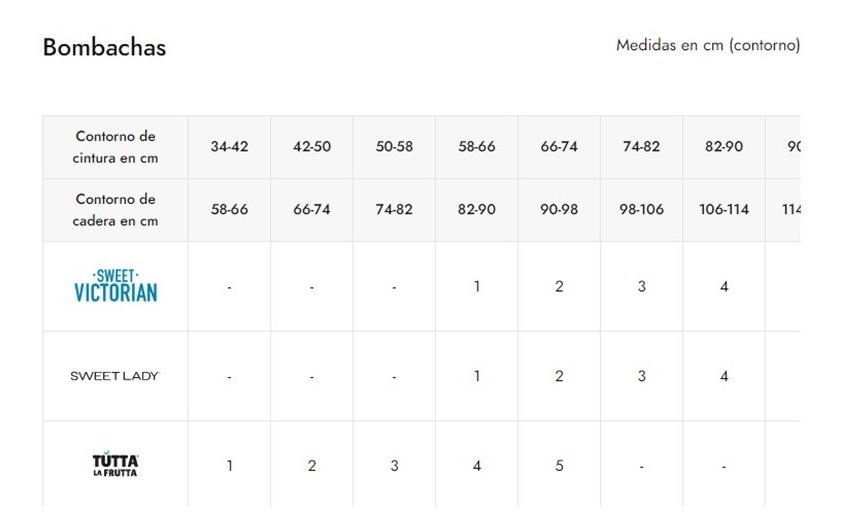The width and height of the screenshot is (845, 531).
Task: Click the 50-58 waist measurement cell
Action: click(x=394, y=147)
